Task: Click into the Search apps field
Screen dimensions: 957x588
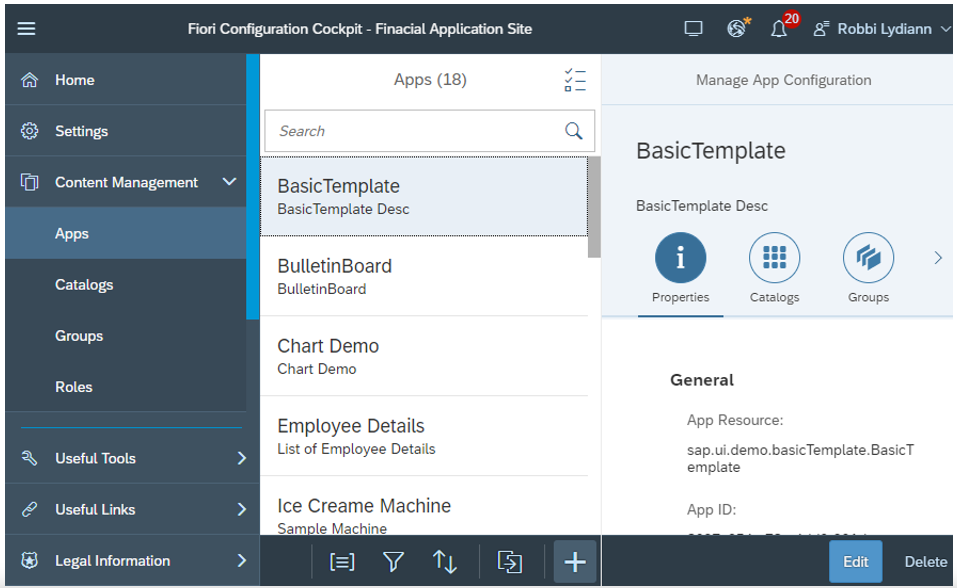Action: 430,131
